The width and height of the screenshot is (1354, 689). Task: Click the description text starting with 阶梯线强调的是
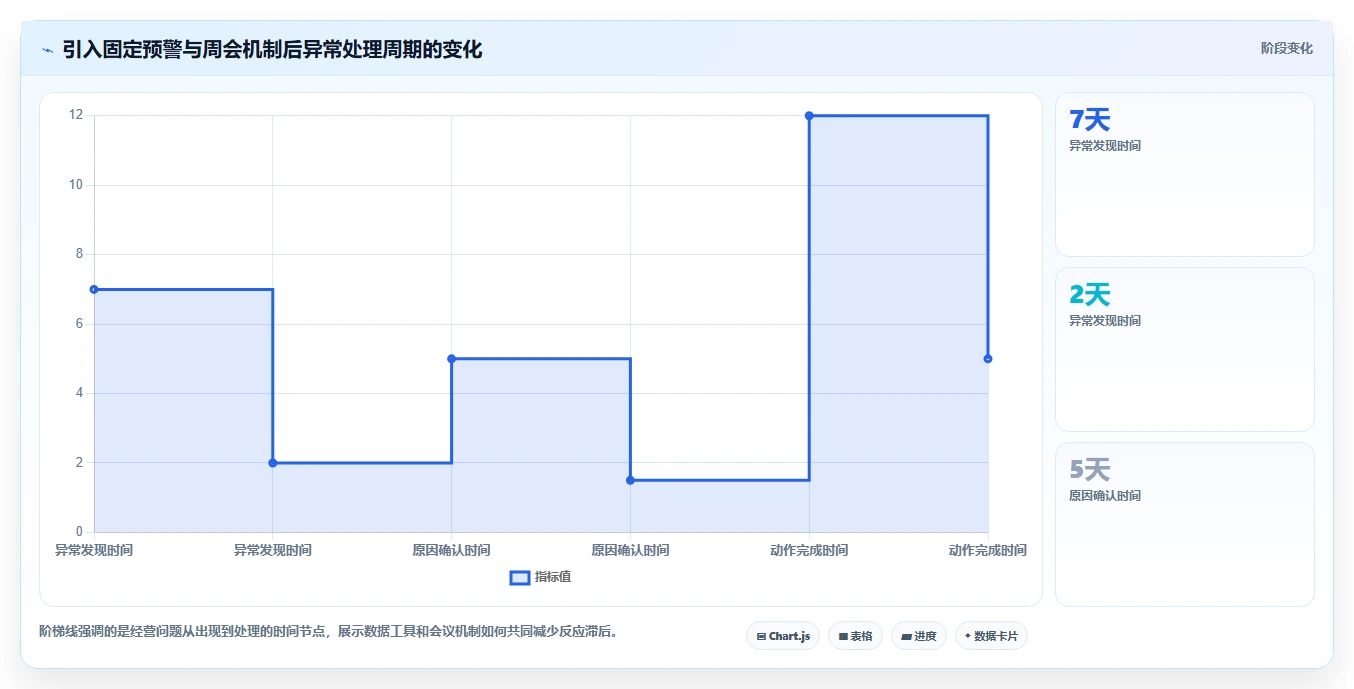[x=328, y=632]
